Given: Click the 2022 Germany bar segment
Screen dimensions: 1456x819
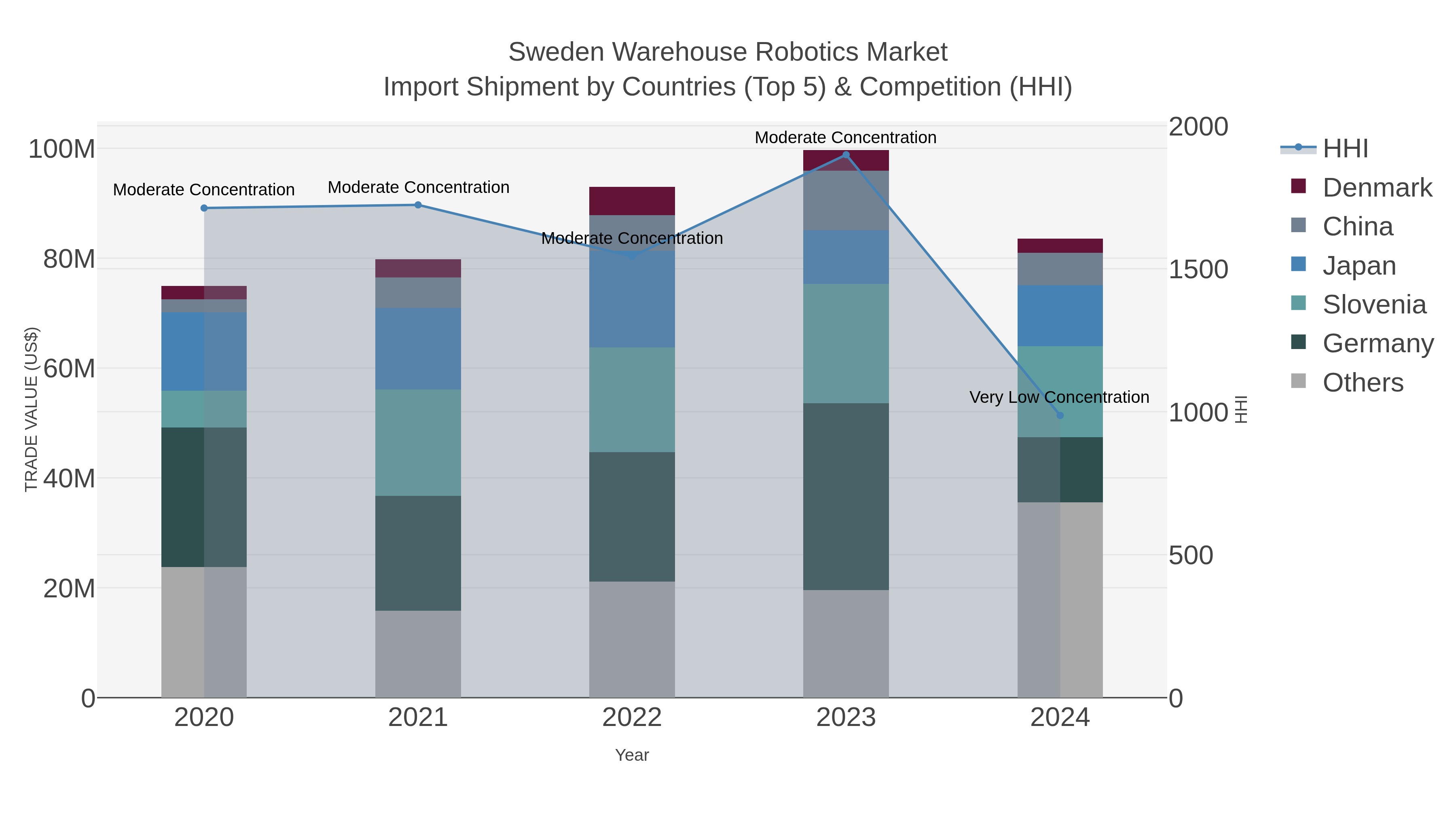Looking at the screenshot, I should tap(633, 516).
